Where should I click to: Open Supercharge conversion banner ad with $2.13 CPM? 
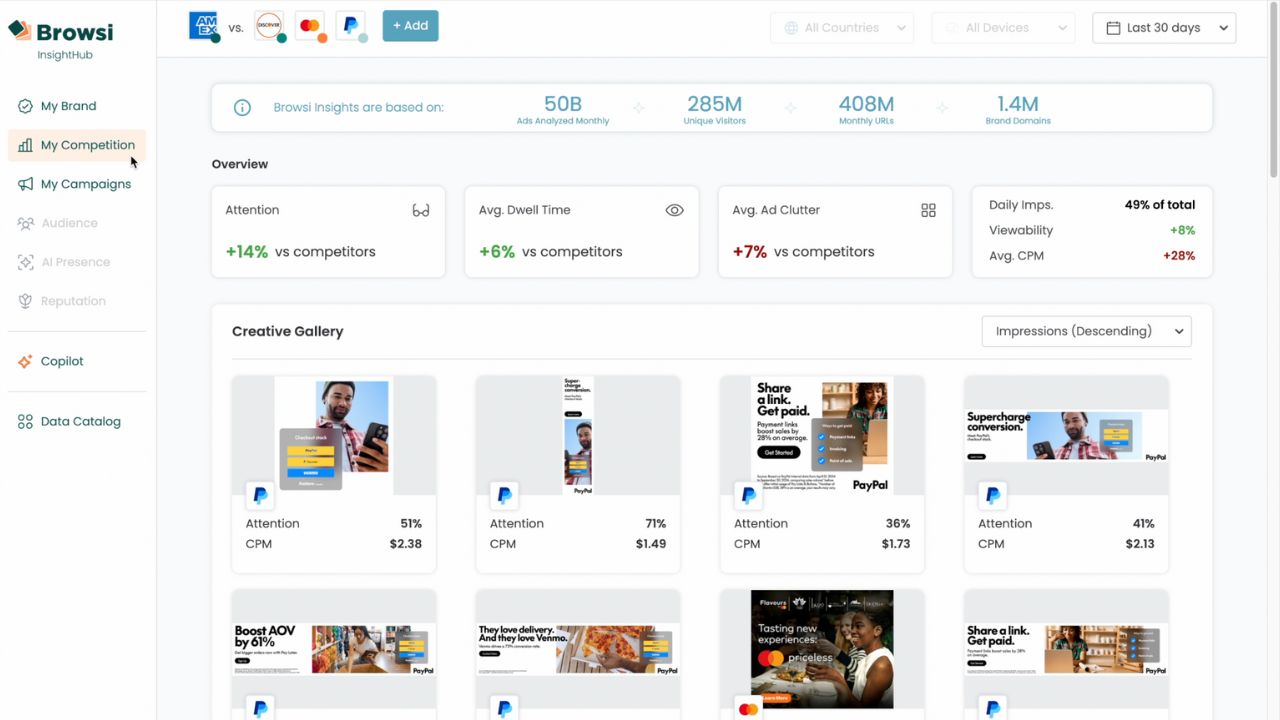tap(1066, 435)
